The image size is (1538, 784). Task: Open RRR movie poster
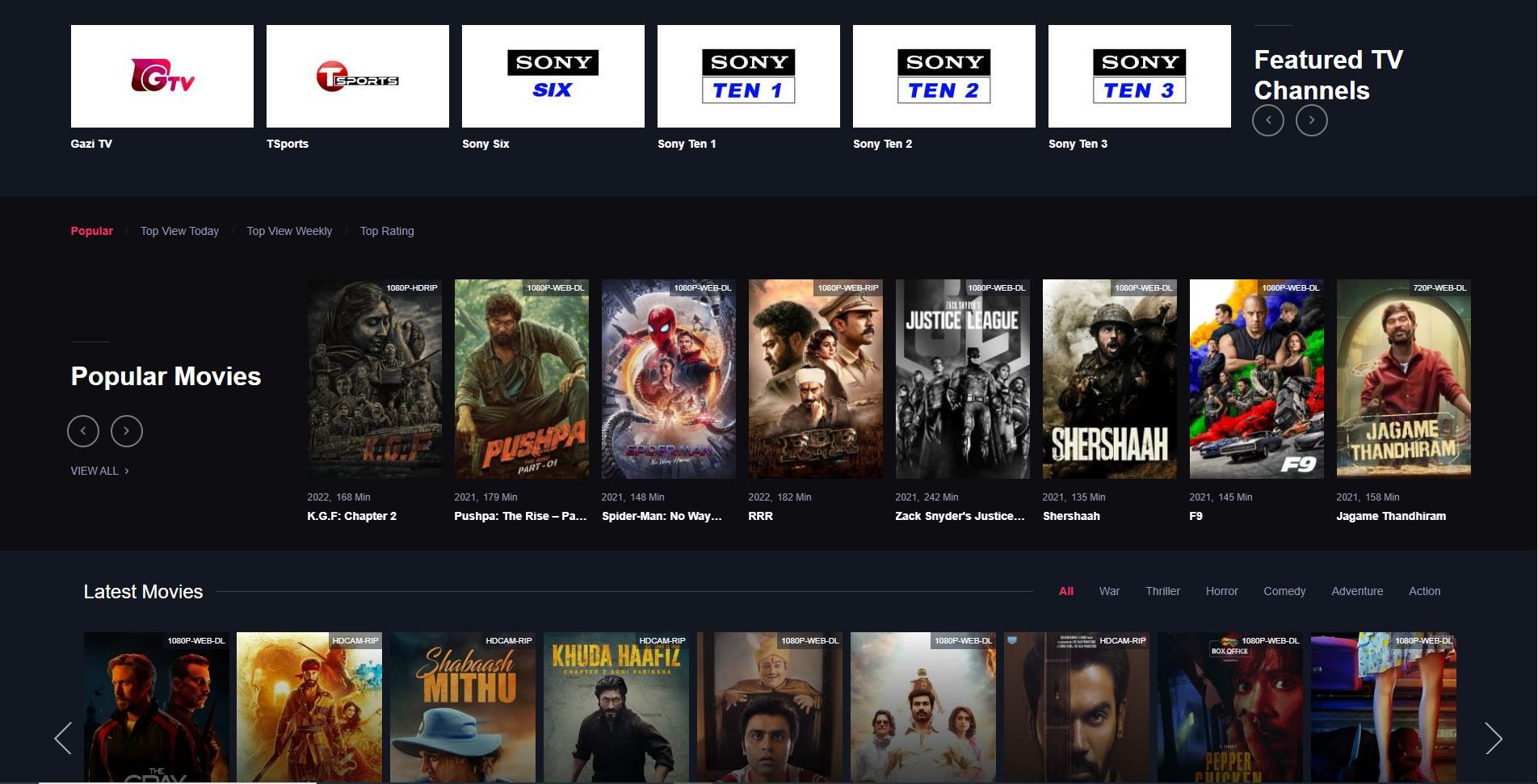tap(816, 379)
